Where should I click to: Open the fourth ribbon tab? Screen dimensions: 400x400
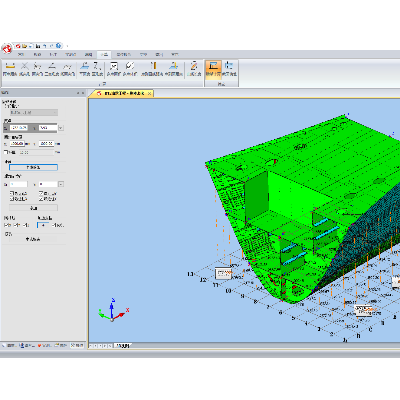tap(71, 54)
